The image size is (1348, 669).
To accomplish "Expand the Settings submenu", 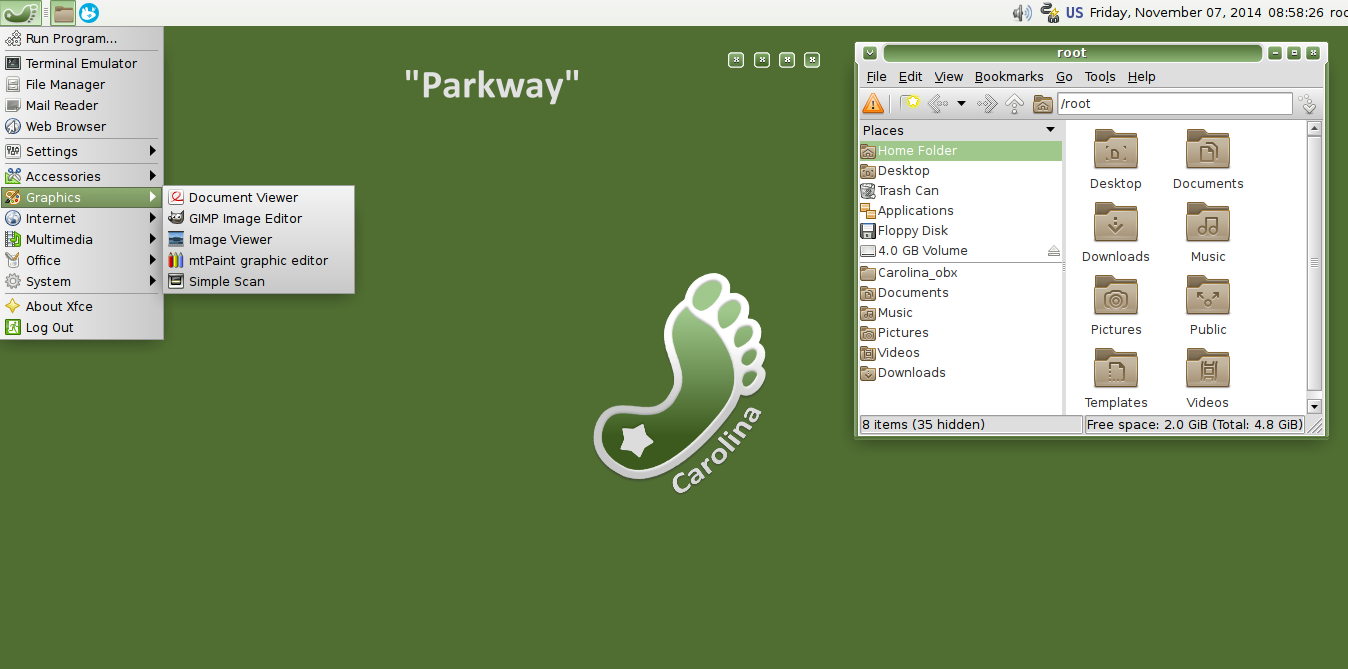I will [81, 151].
